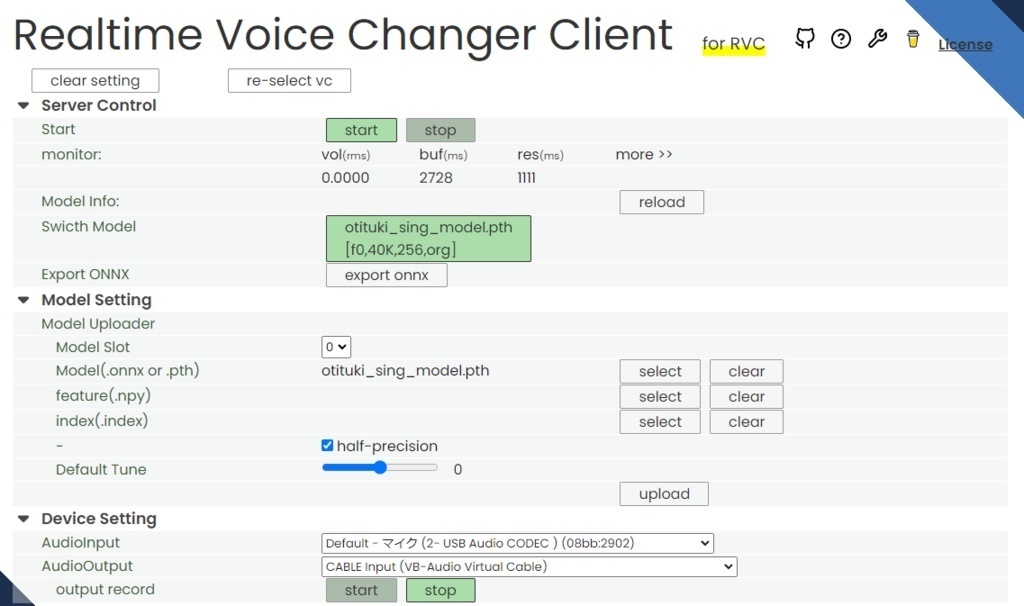This screenshot has width=1024, height=606.
Task: Open the GitHub repository icon
Action: pos(805,39)
